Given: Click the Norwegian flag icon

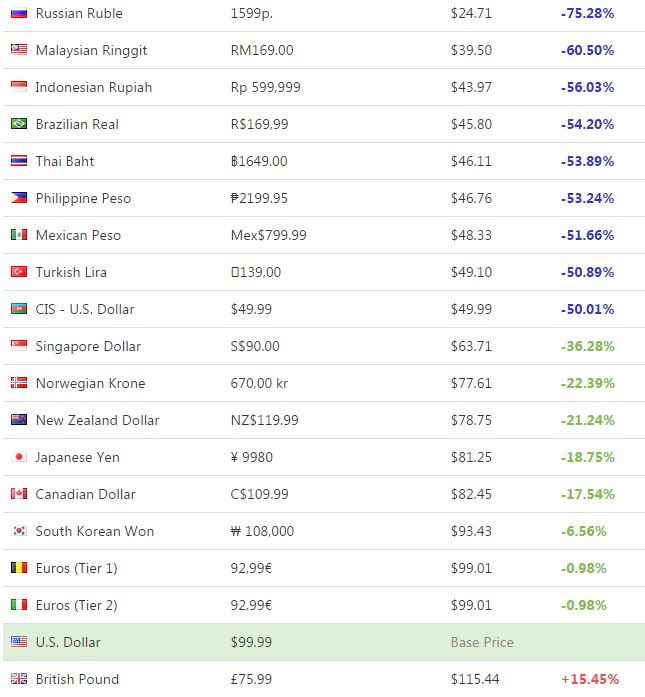Looking at the screenshot, I should coord(19,382).
